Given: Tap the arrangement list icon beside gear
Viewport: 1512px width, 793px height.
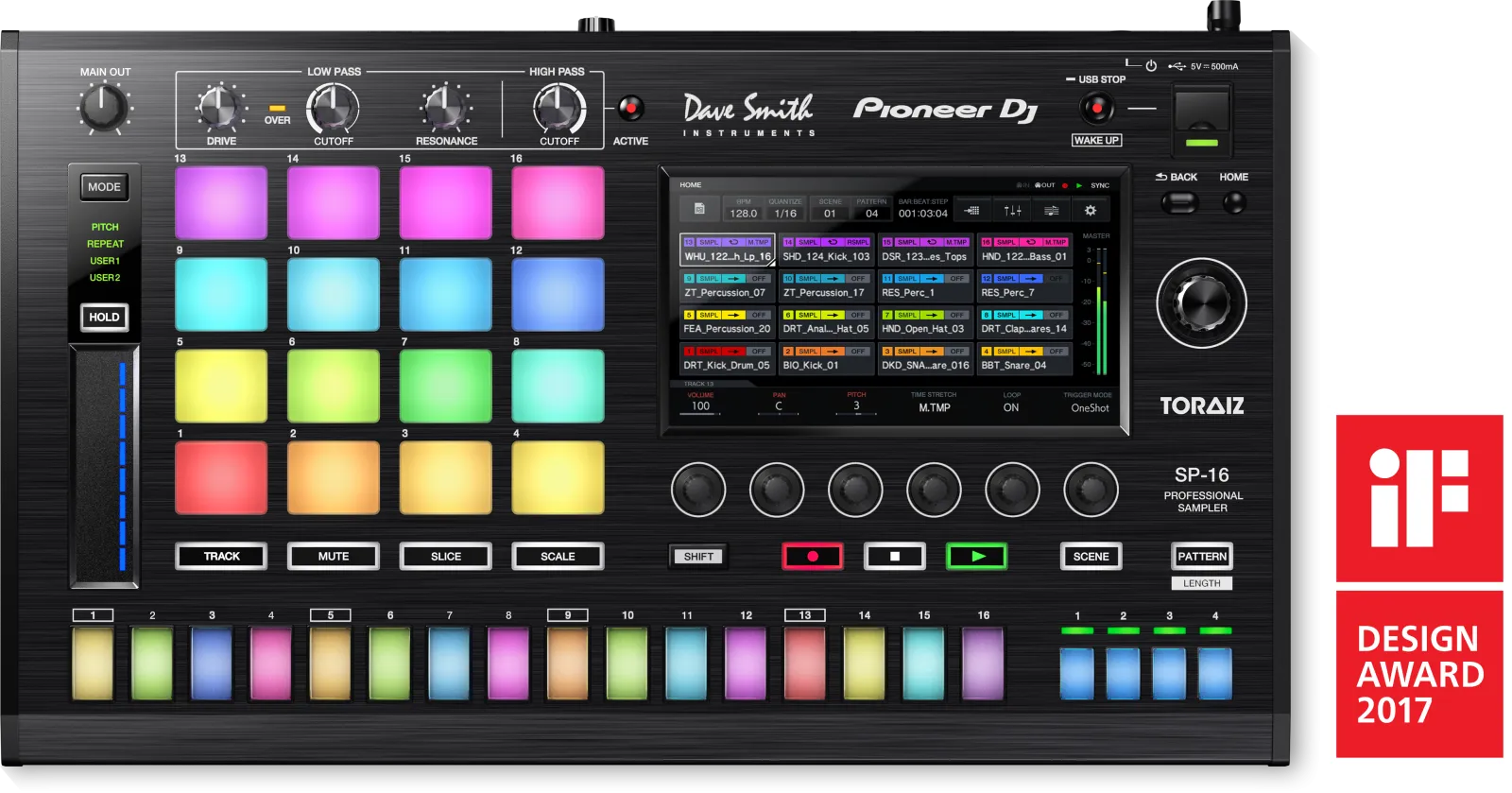Looking at the screenshot, I should click(x=1051, y=210).
